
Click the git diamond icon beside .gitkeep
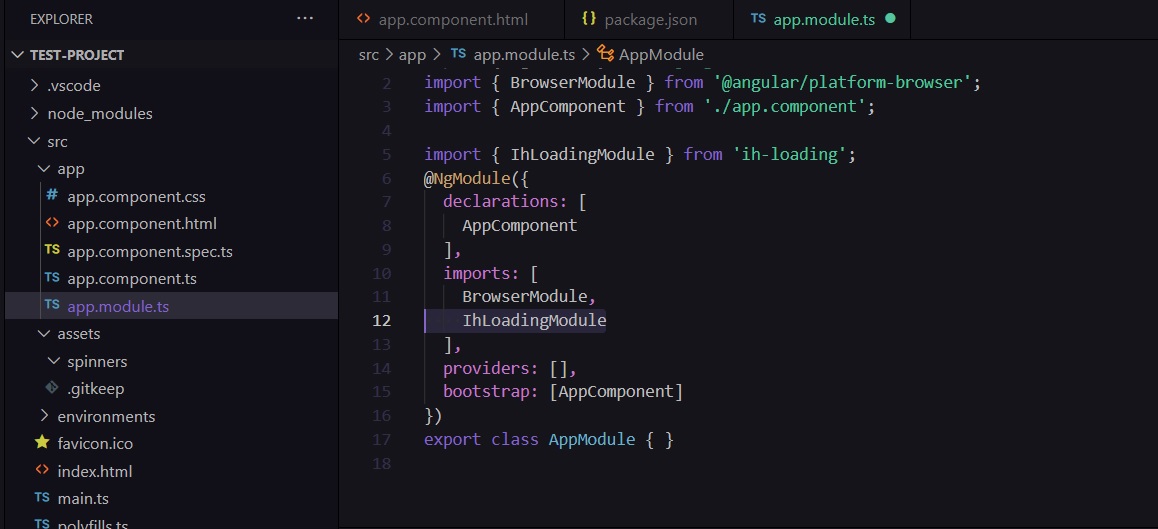coord(52,387)
